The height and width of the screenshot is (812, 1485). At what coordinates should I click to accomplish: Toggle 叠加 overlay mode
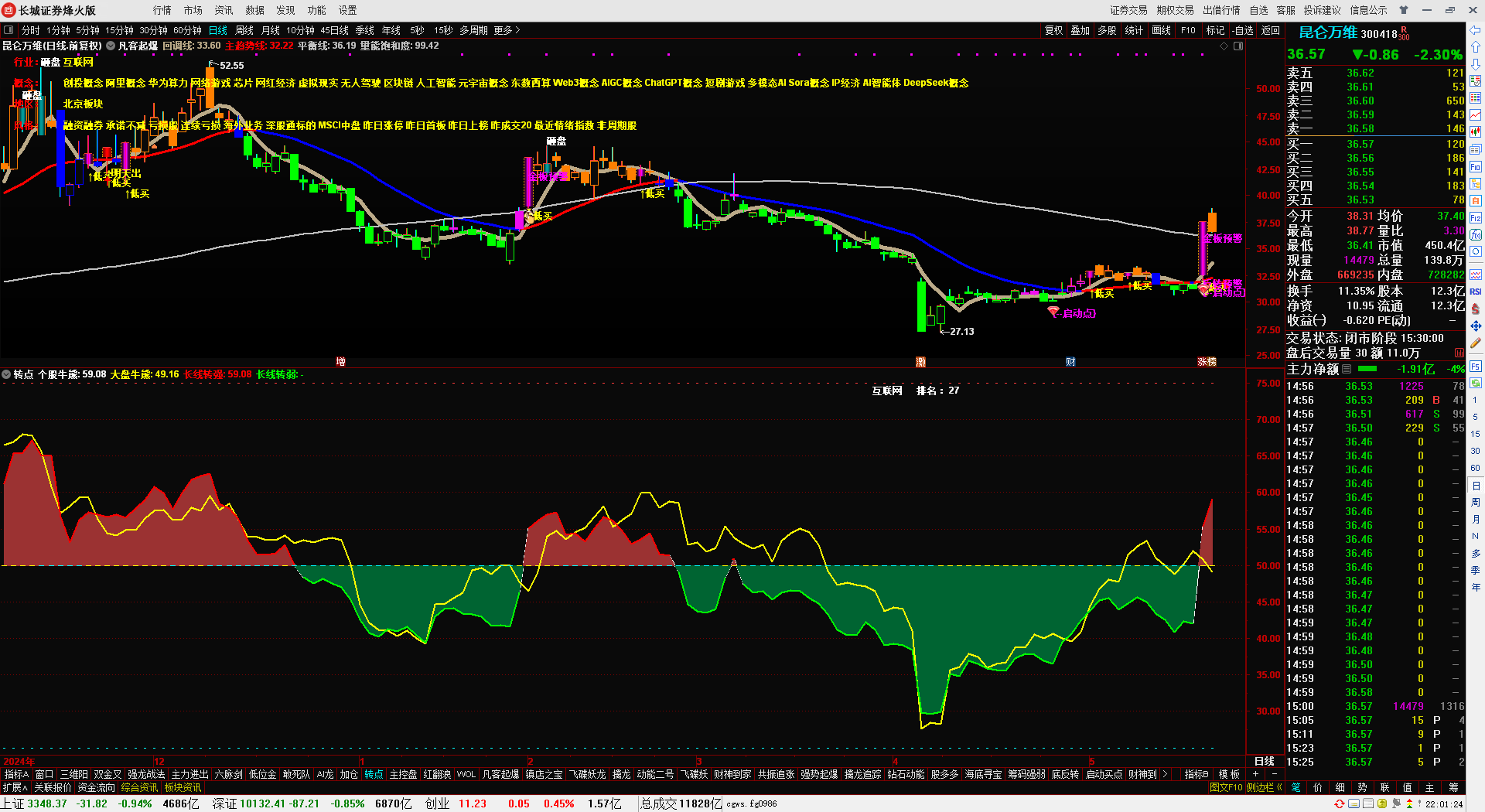[x=1080, y=30]
